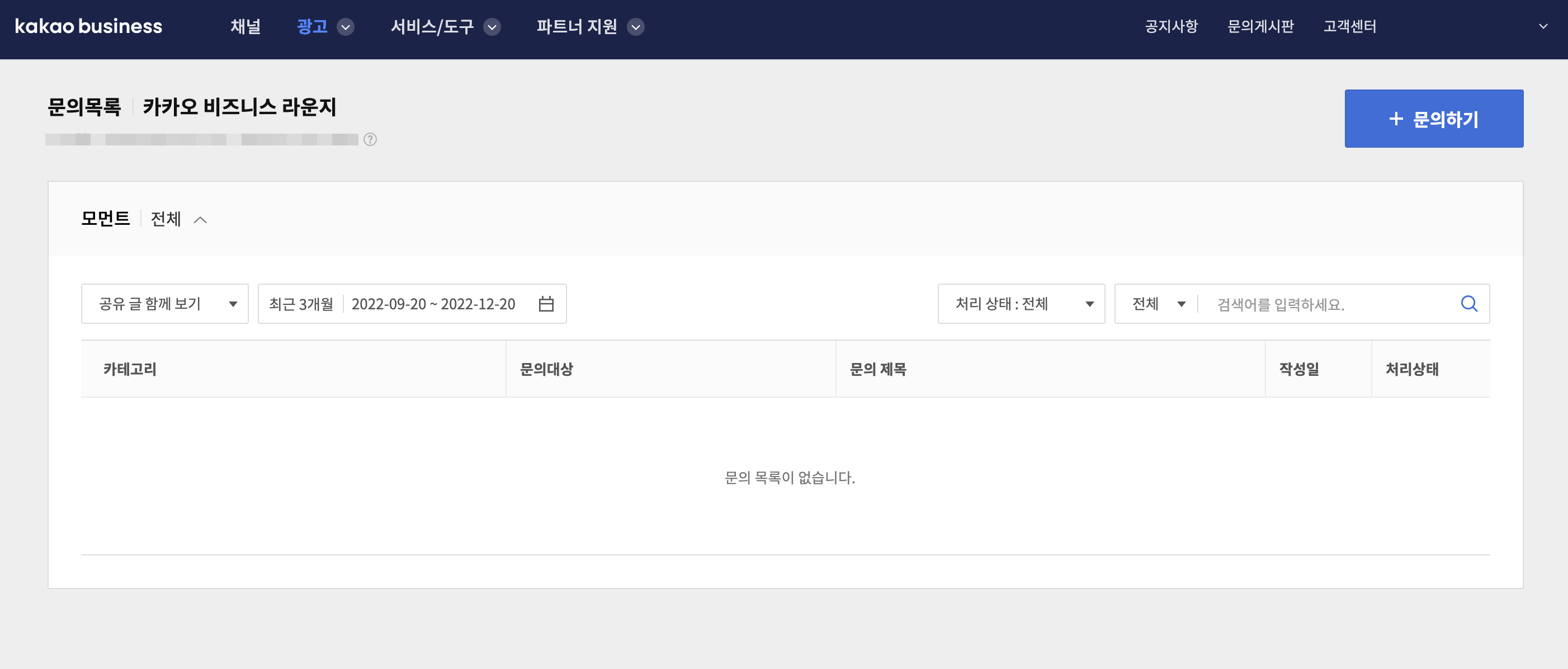Click the 2022-09-20 ~ 2022-12-20 date range
The image size is (1568, 669).
tap(433, 304)
